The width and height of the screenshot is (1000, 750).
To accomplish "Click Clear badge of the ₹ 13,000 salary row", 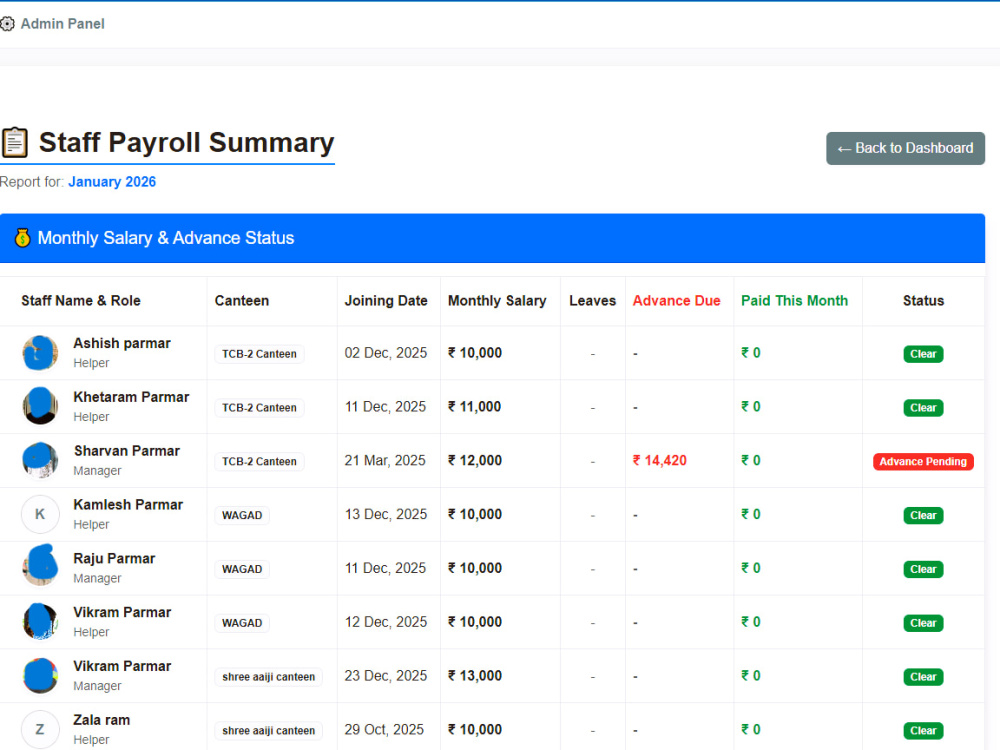I will [x=923, y=677].
